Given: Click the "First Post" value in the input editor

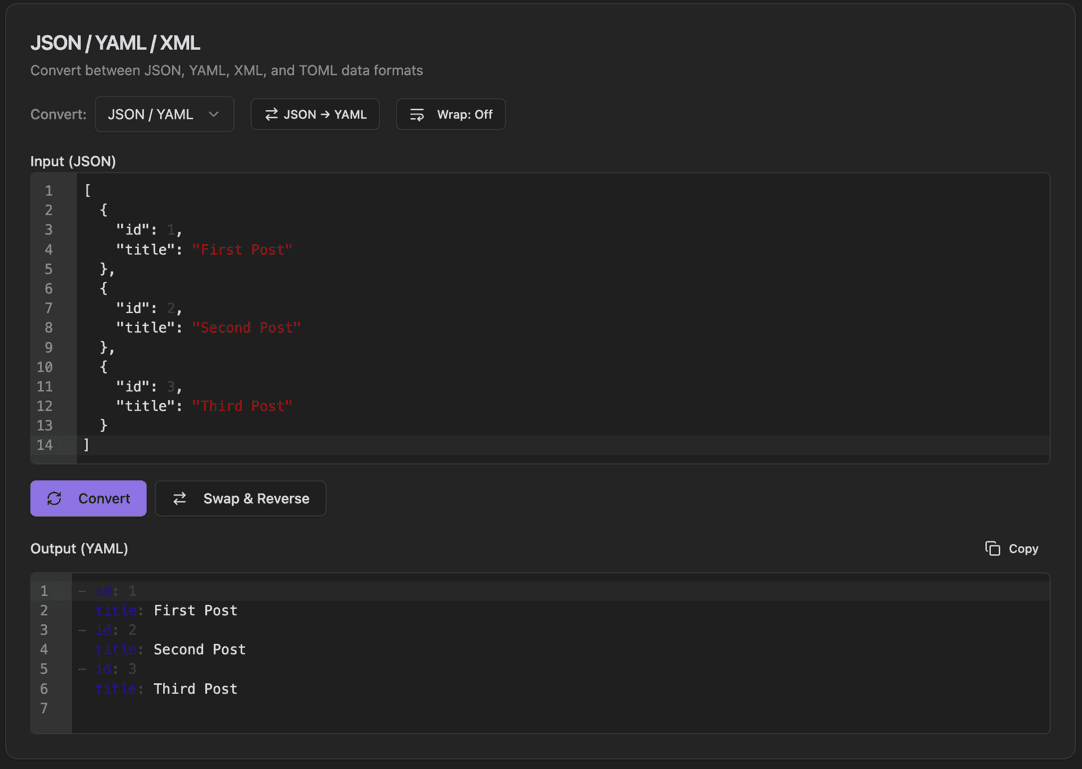Looking at the screenshot, I should 242,249.
